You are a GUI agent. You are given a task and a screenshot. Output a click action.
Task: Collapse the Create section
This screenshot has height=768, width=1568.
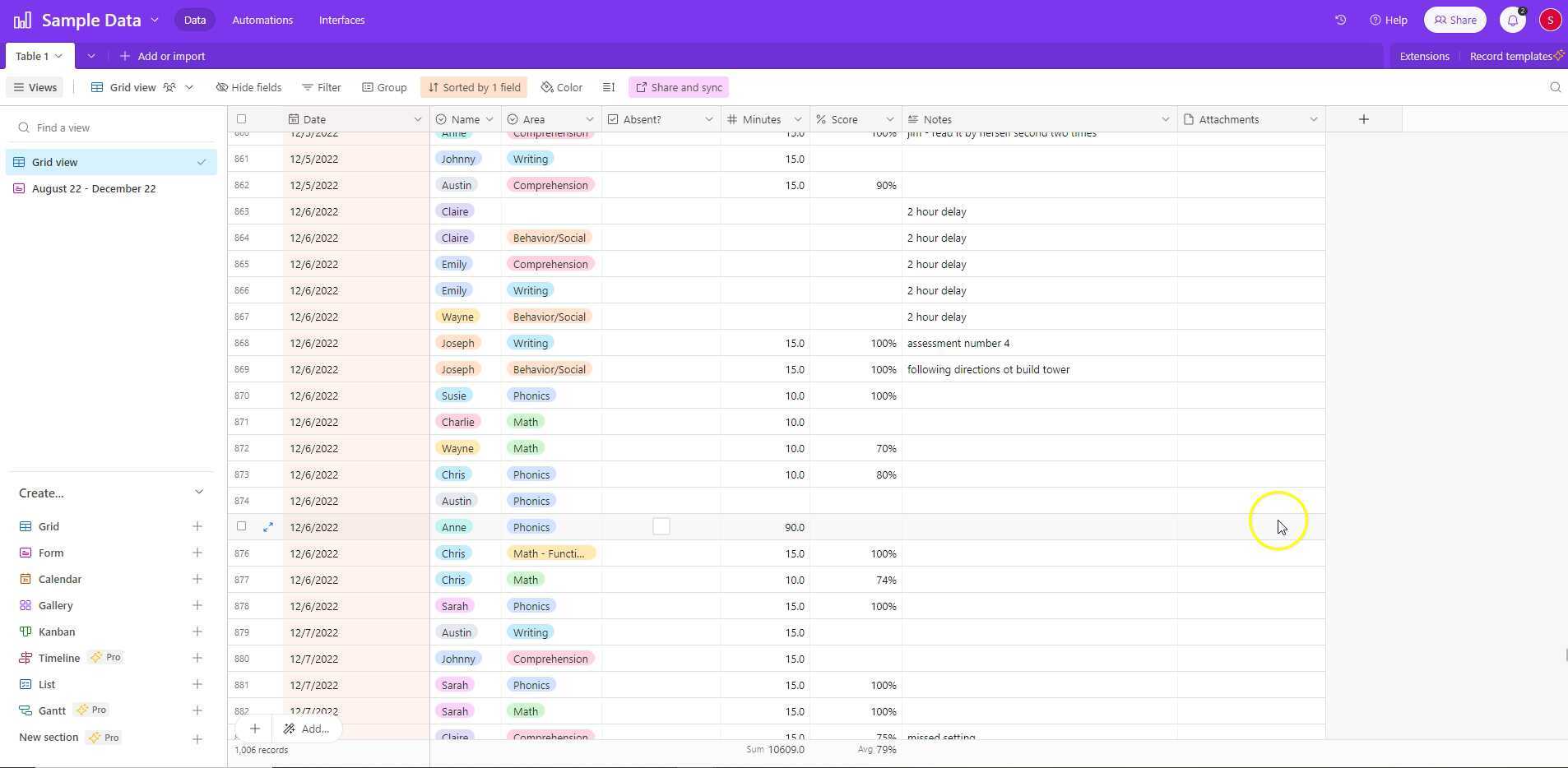point(198,492)
